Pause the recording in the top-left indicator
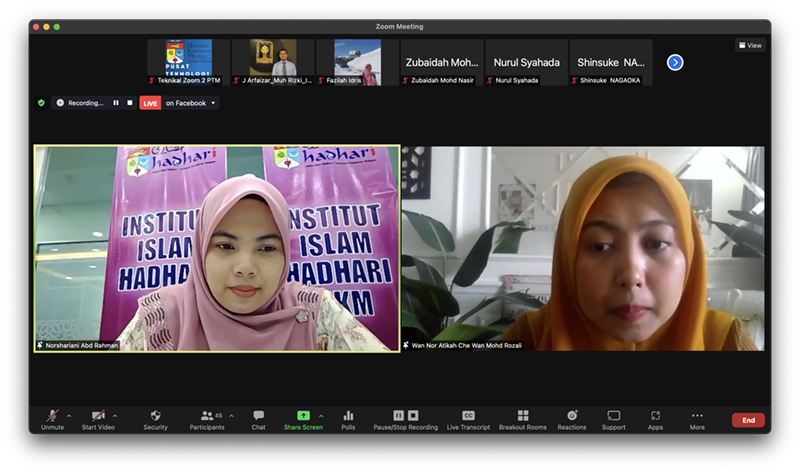Viewport: 800px width, 472px height. click(116, 102)
